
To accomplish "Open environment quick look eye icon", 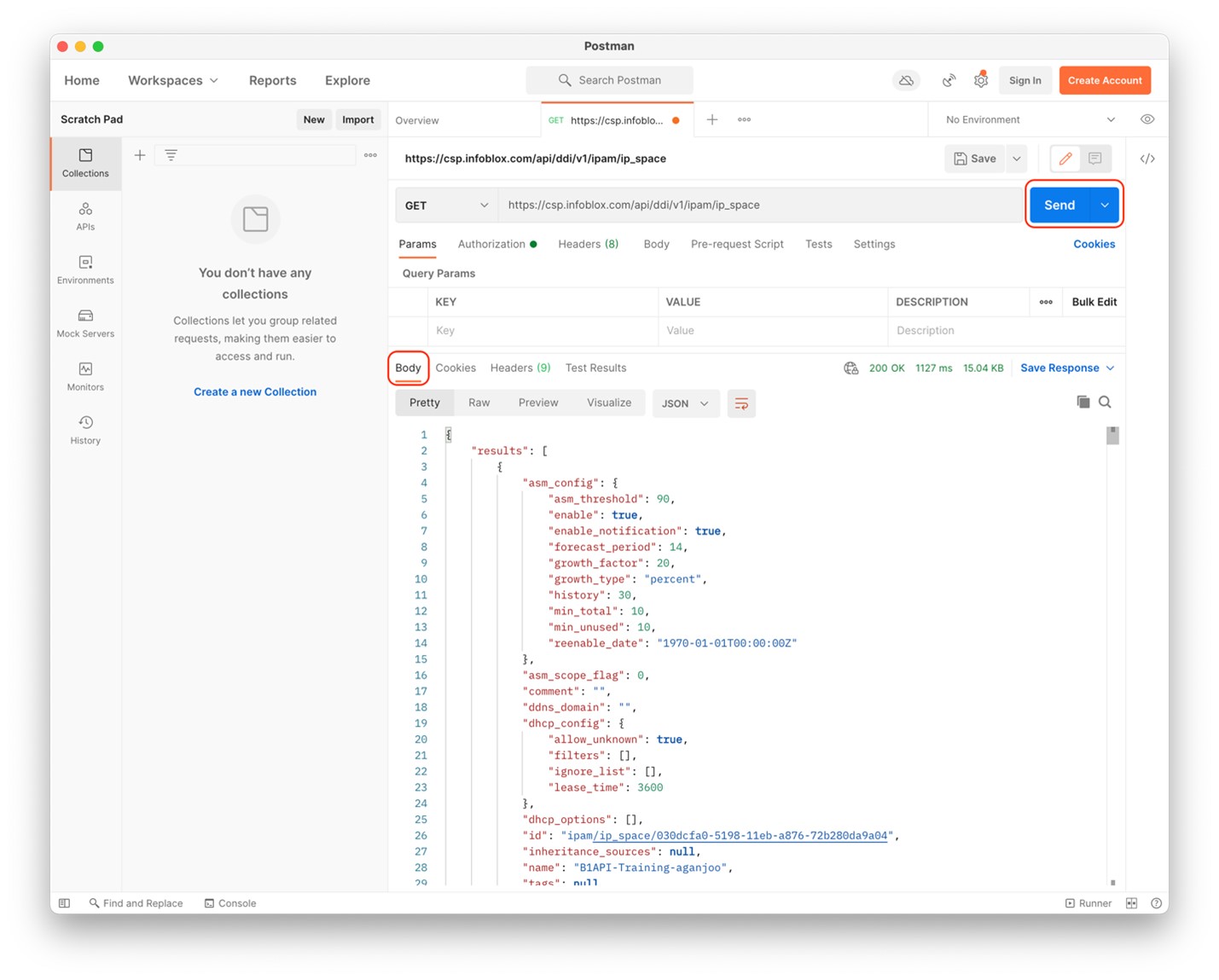I will (x=1147, y=119).
